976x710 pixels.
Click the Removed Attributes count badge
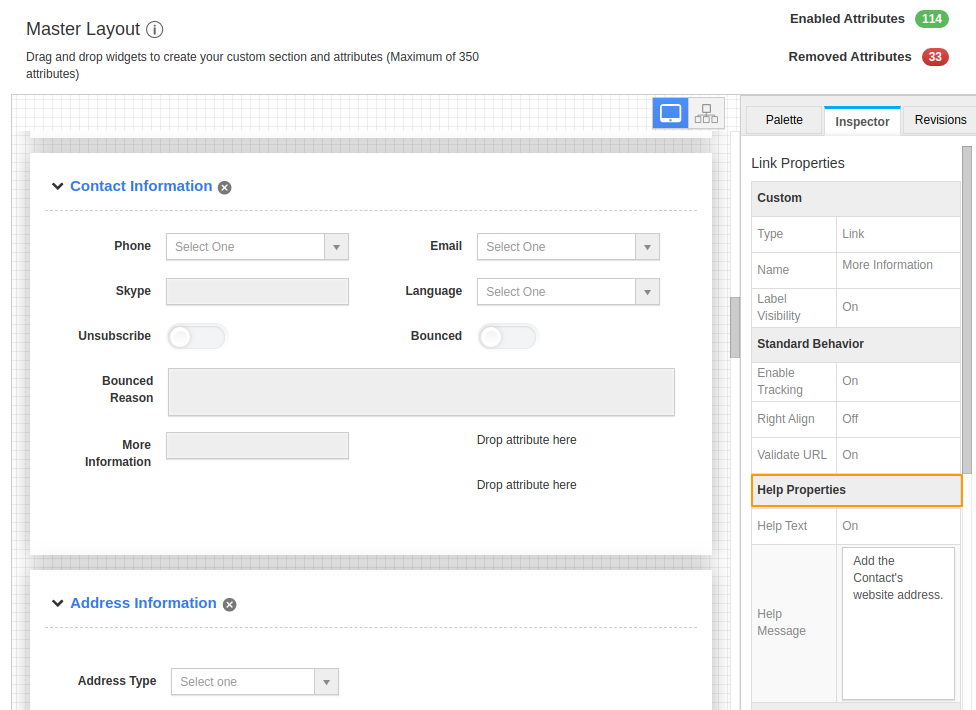(x=935, y=57)
